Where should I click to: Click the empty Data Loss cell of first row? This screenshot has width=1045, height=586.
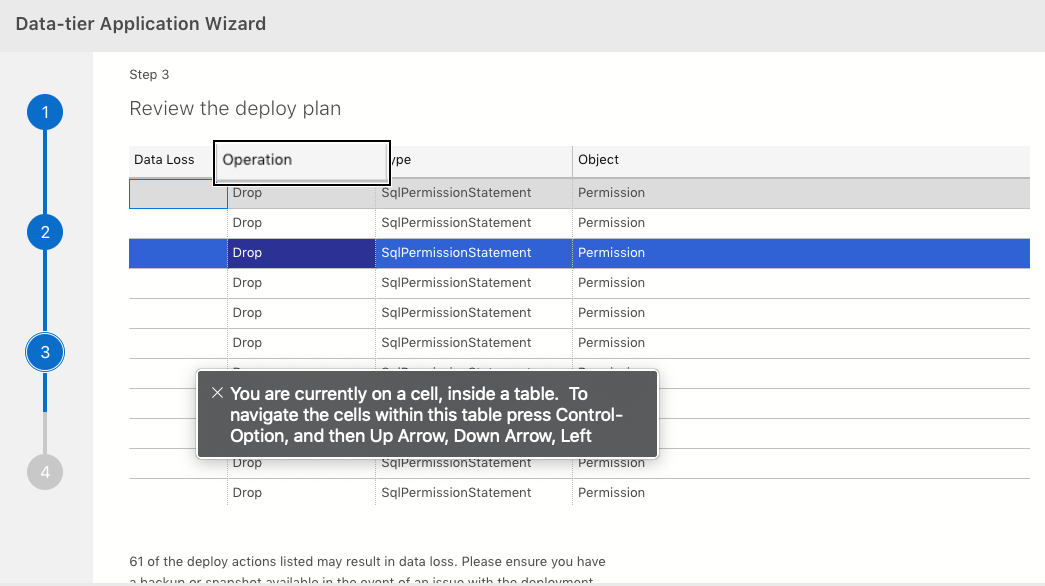(x=177, y=192)
